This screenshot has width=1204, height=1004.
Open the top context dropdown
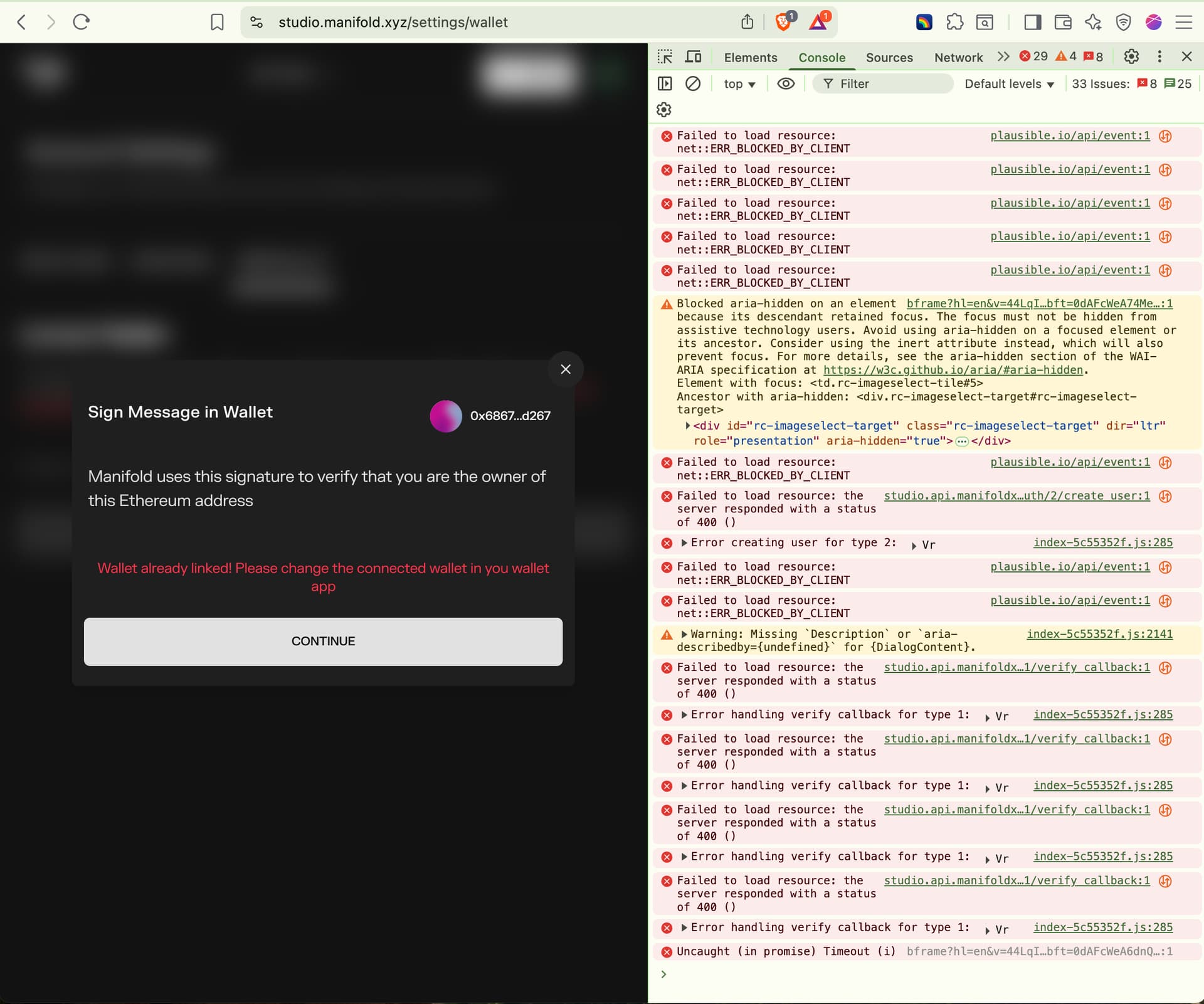[739, 84]
